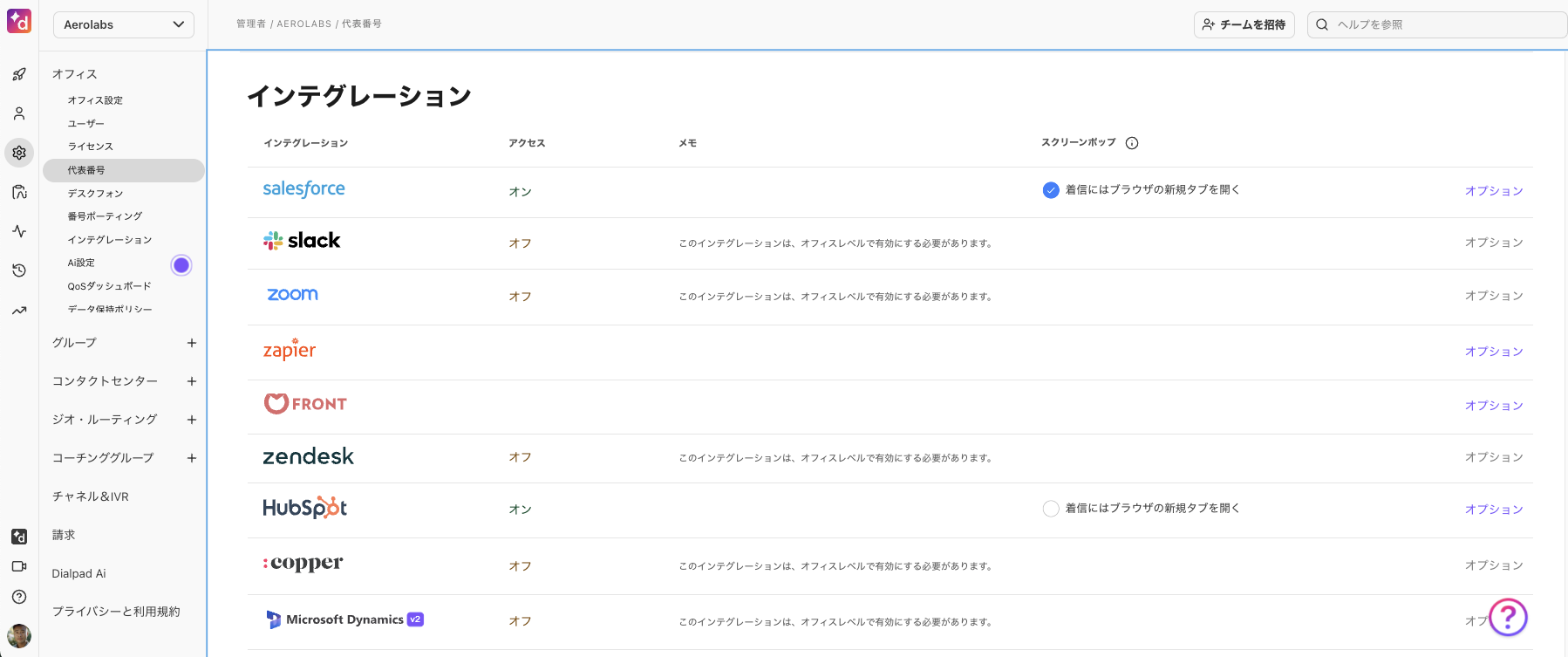Viewport: 1568px width, 657px height.
Task: Open オフィス設定 in the sidebar
Action: [95, 100]
